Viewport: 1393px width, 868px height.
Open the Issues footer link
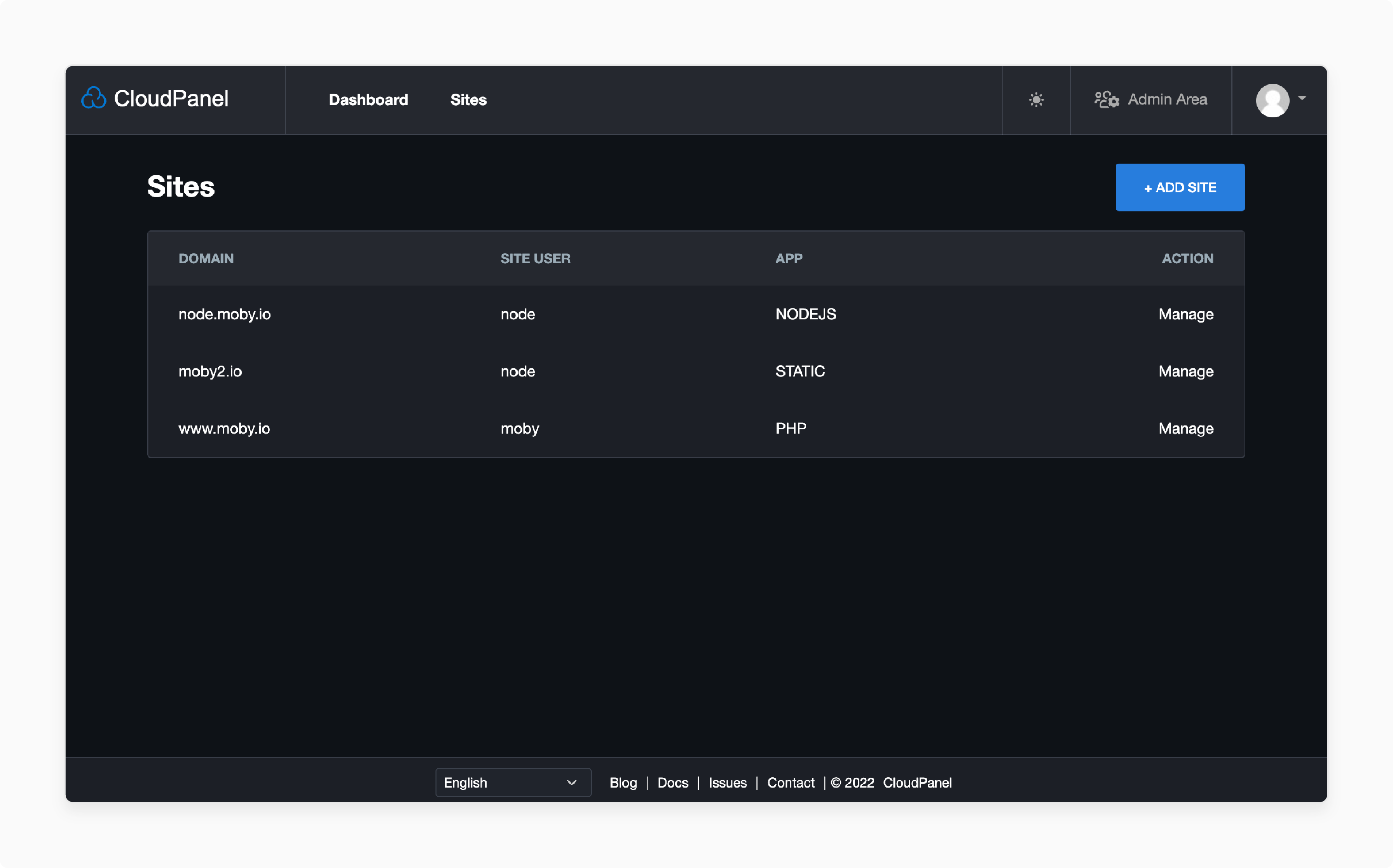pyautogui.click(x=728, y=783)
